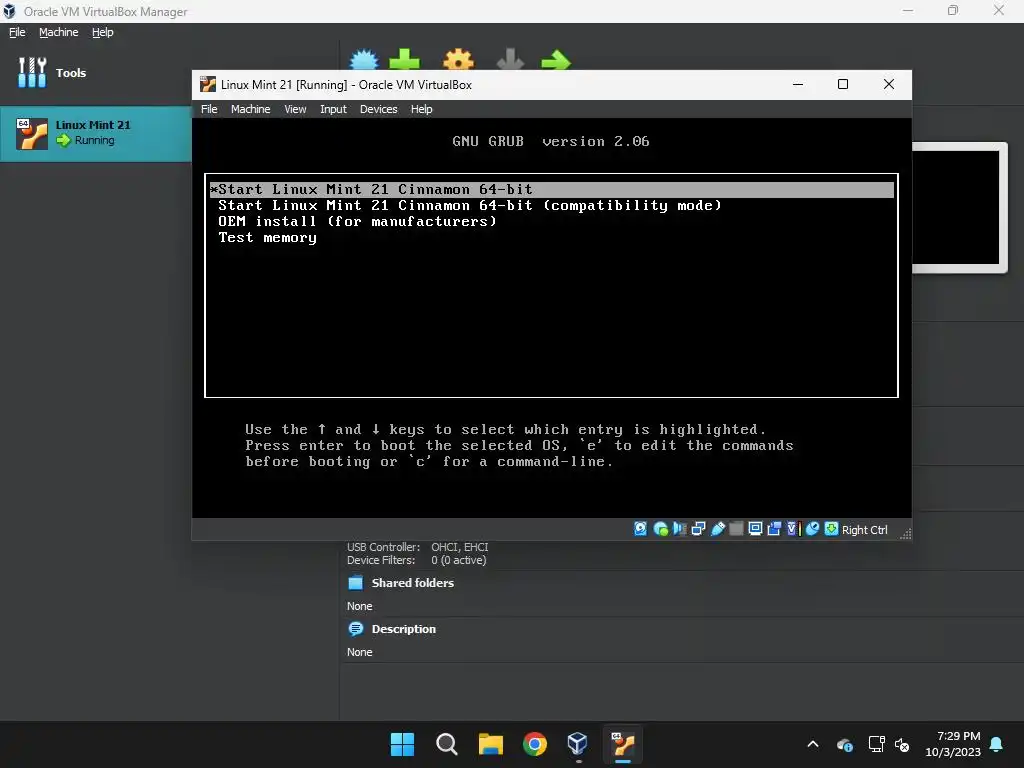The image size is (1024, 768).
Task: Select Linux Mint 21 VM in Manager list
Action: (95, 134)
